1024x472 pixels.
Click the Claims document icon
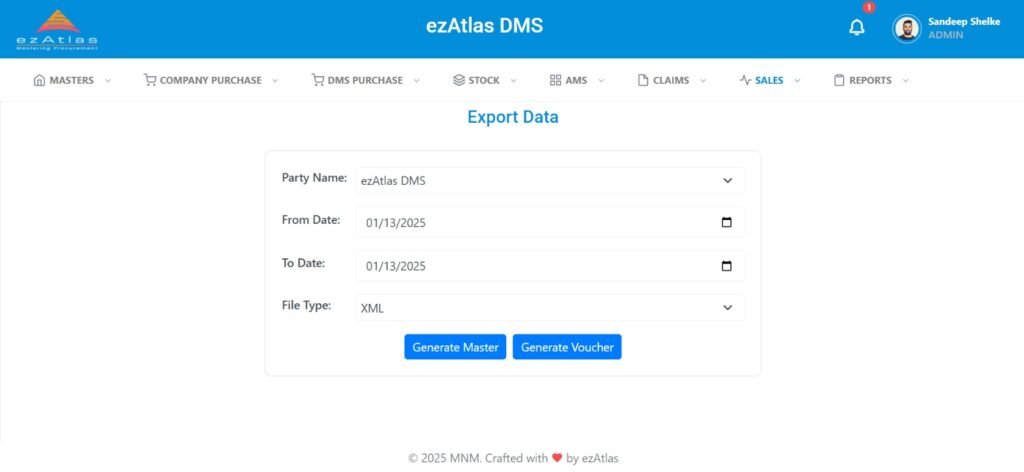(x=643, y=80)
